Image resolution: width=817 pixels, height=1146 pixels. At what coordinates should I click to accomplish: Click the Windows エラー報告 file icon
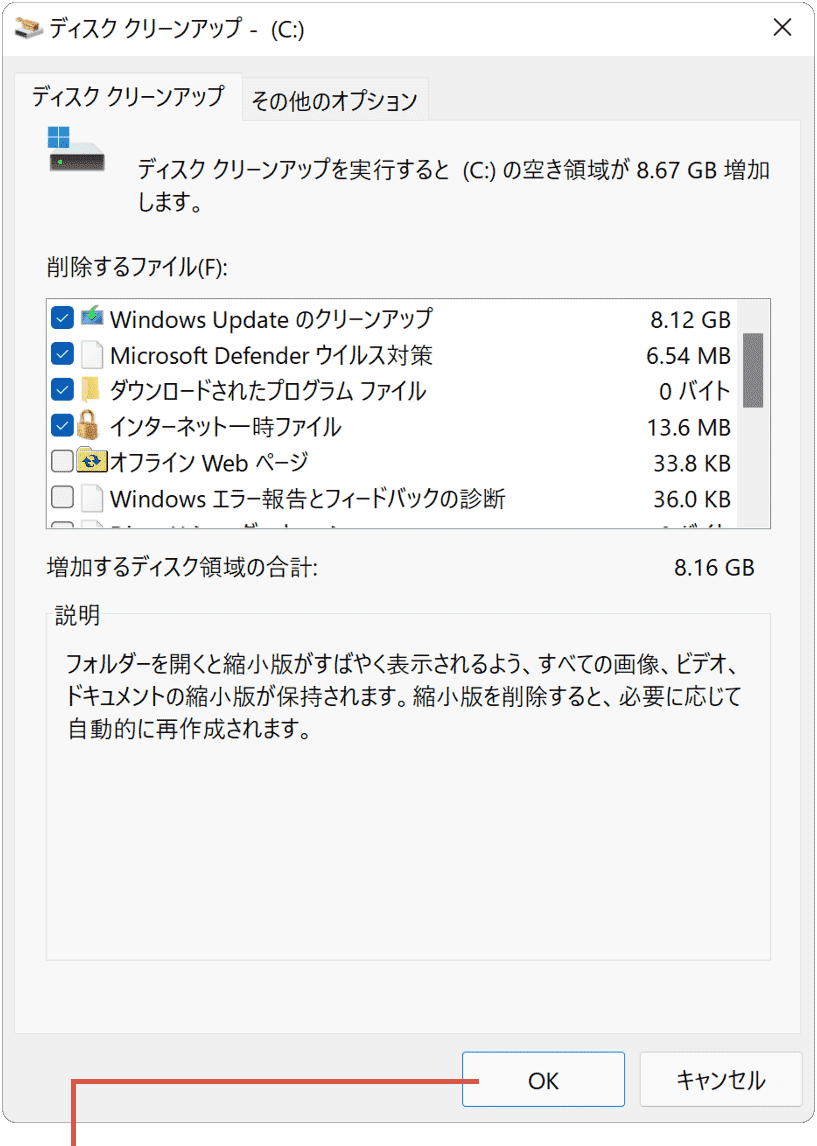pos(92,498)
